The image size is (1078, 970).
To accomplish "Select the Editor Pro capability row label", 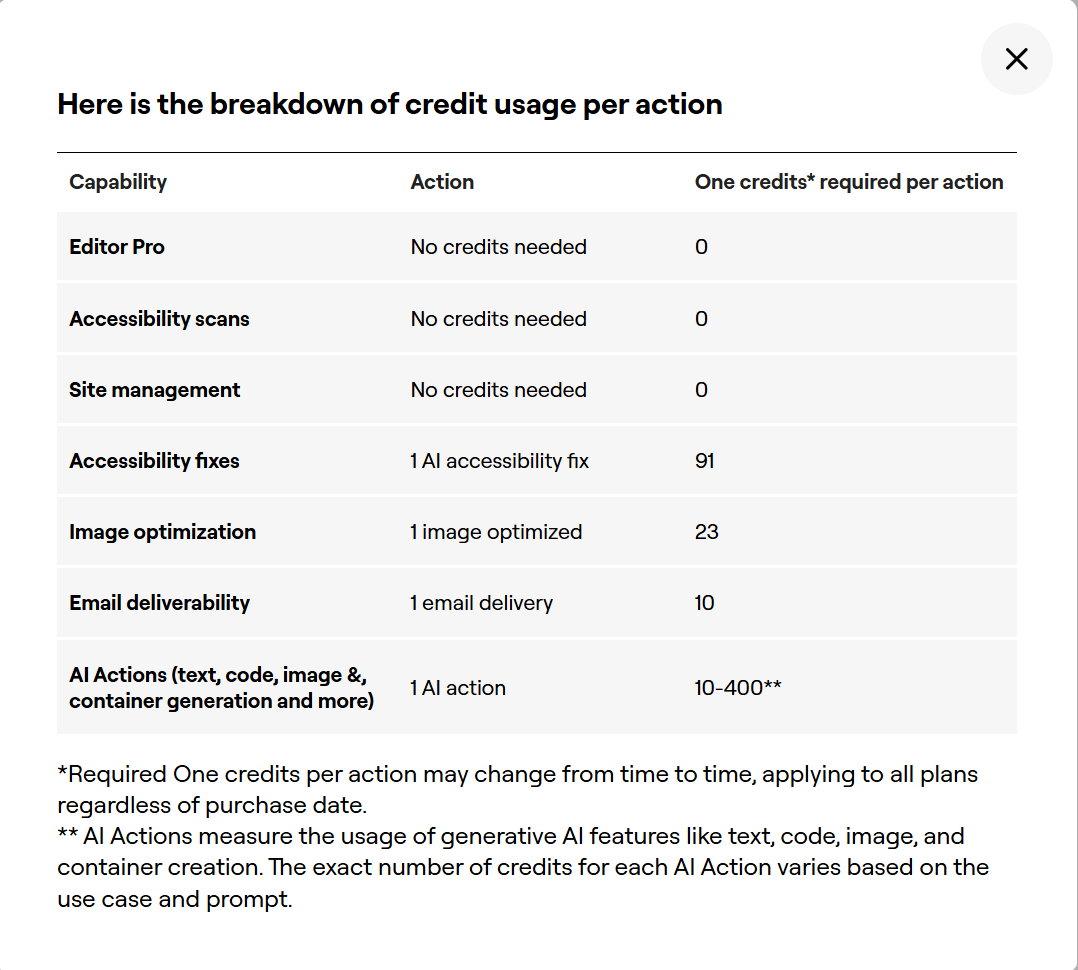I will pos(117,247).
